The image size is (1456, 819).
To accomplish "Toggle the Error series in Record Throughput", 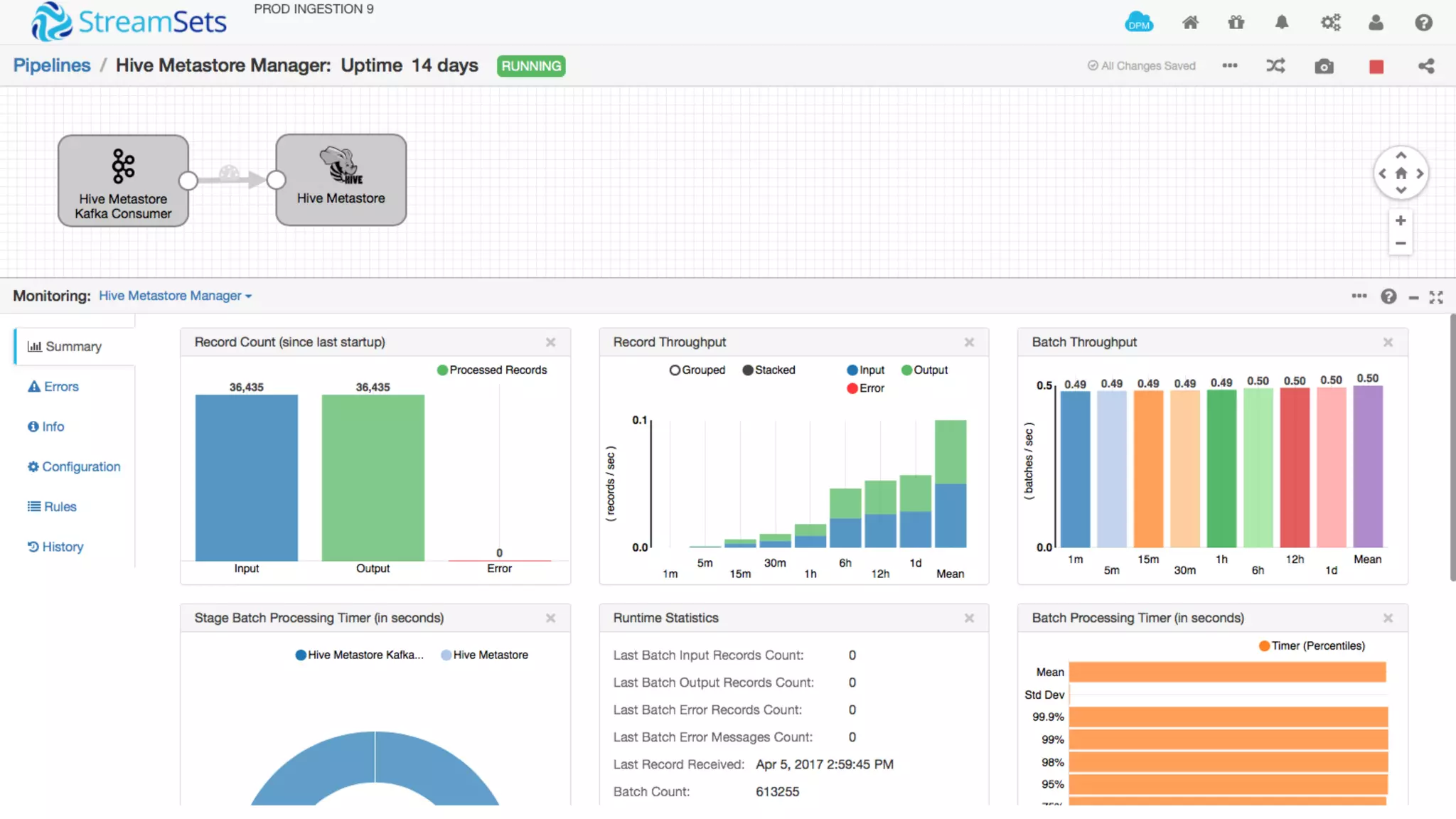I will [x=852, y=388].
